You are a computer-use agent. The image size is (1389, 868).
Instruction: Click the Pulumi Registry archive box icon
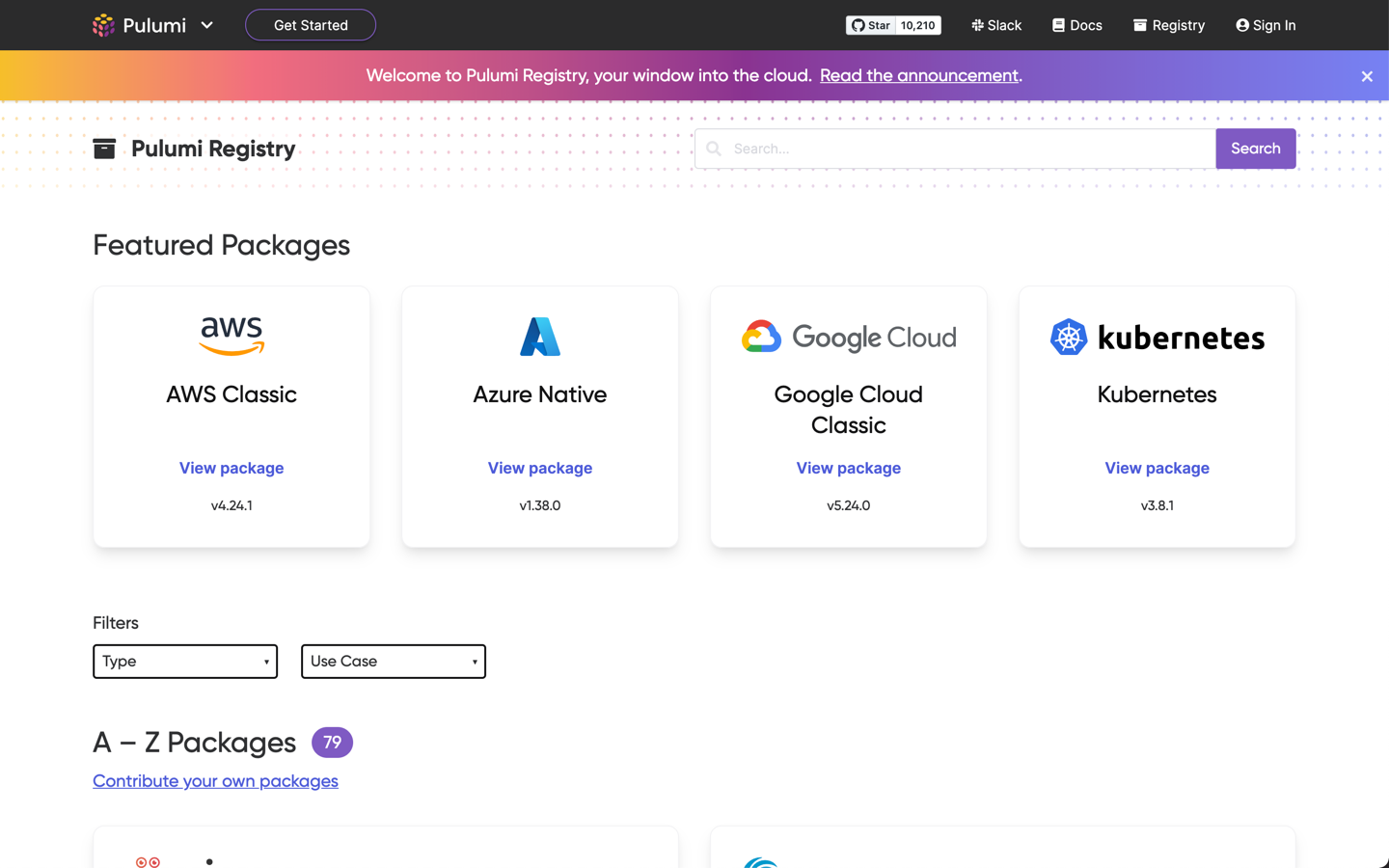click(x=104, y=149)
